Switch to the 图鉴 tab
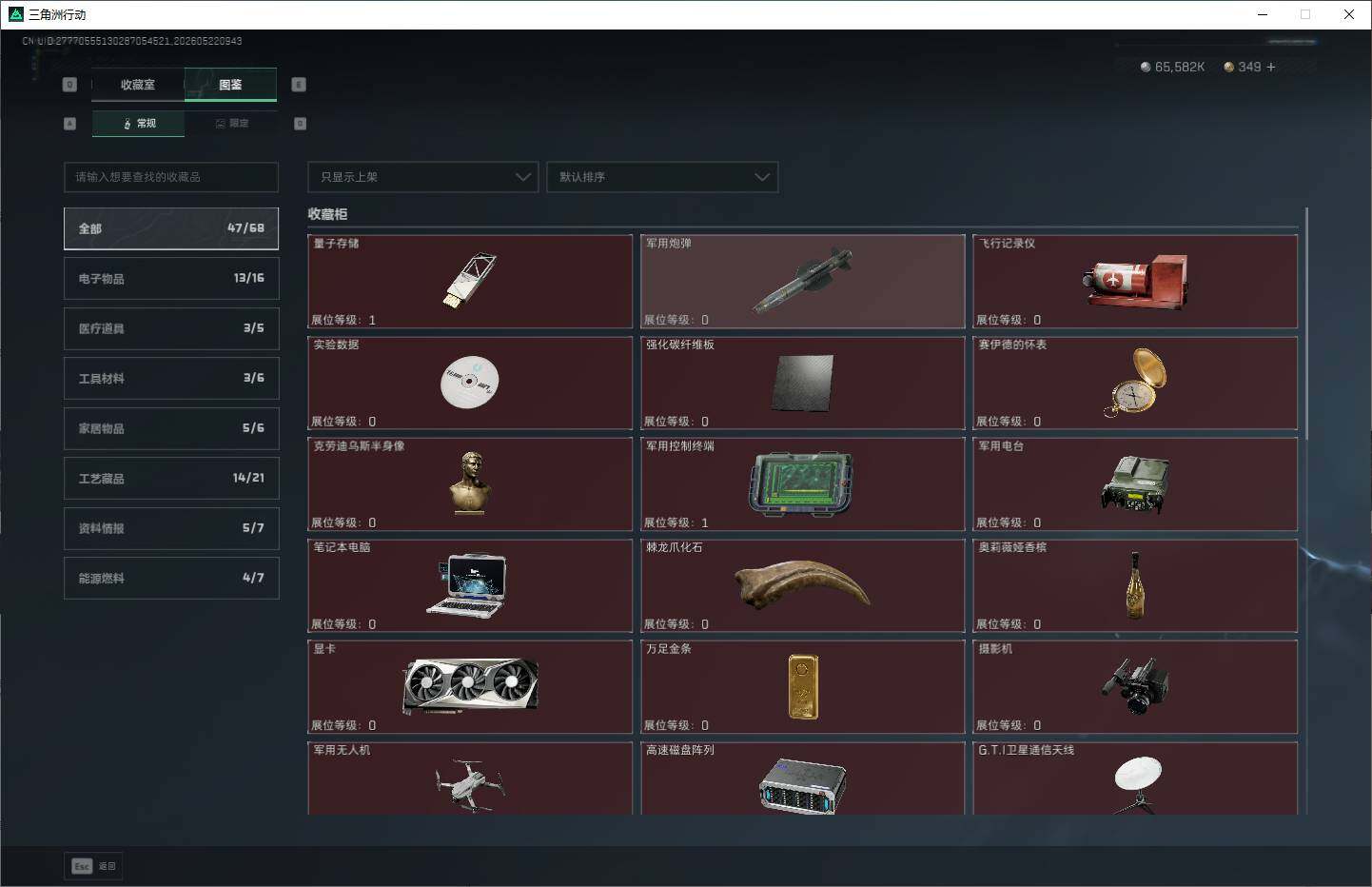1372x887 pixels. pos(230,85)
